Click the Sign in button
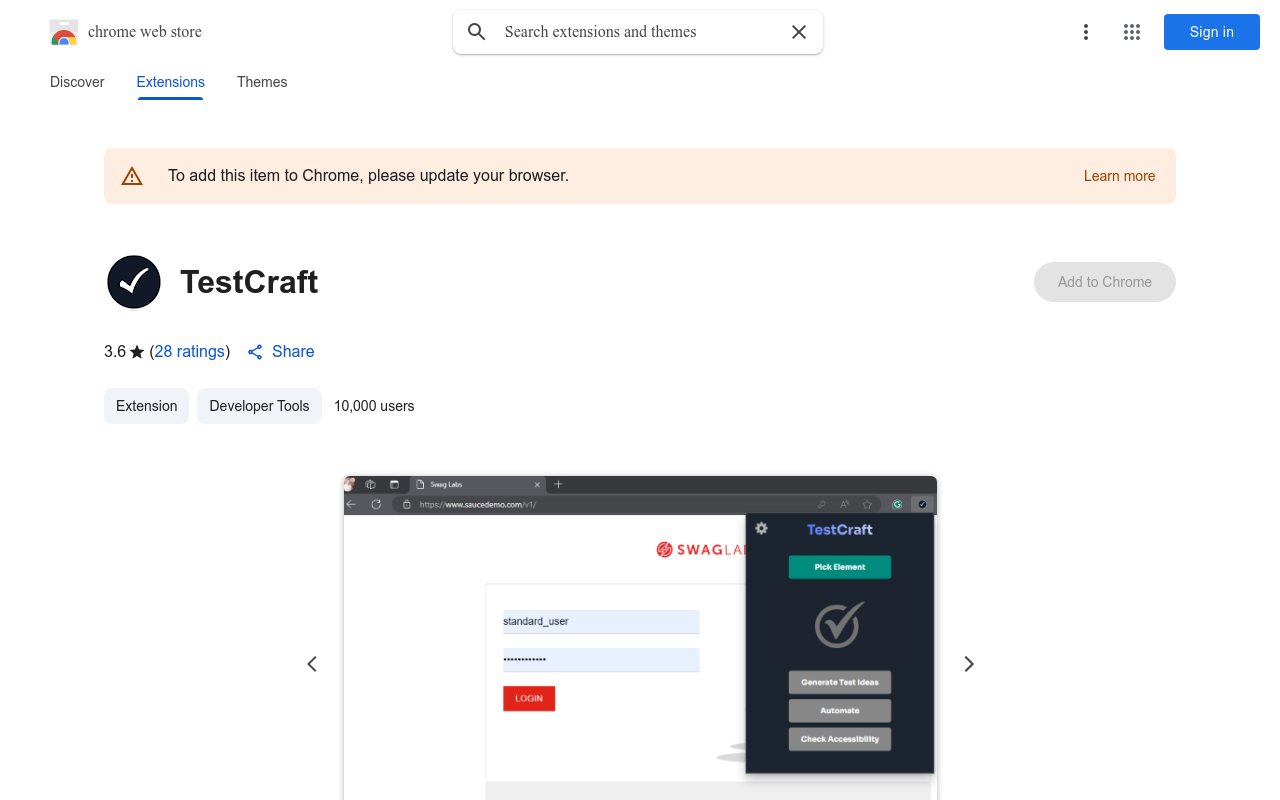This screenshot has height=800, width=1280. click(1212, 32)
